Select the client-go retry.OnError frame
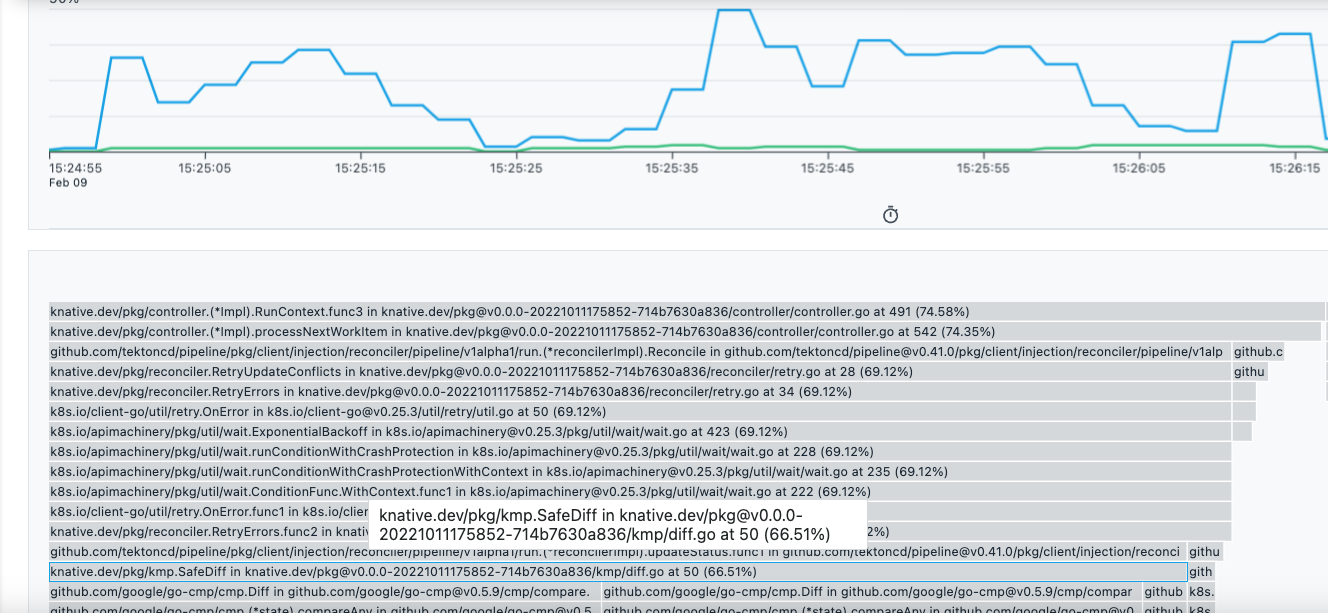Screen dimensions: 1328x613 tap(400, 411)
